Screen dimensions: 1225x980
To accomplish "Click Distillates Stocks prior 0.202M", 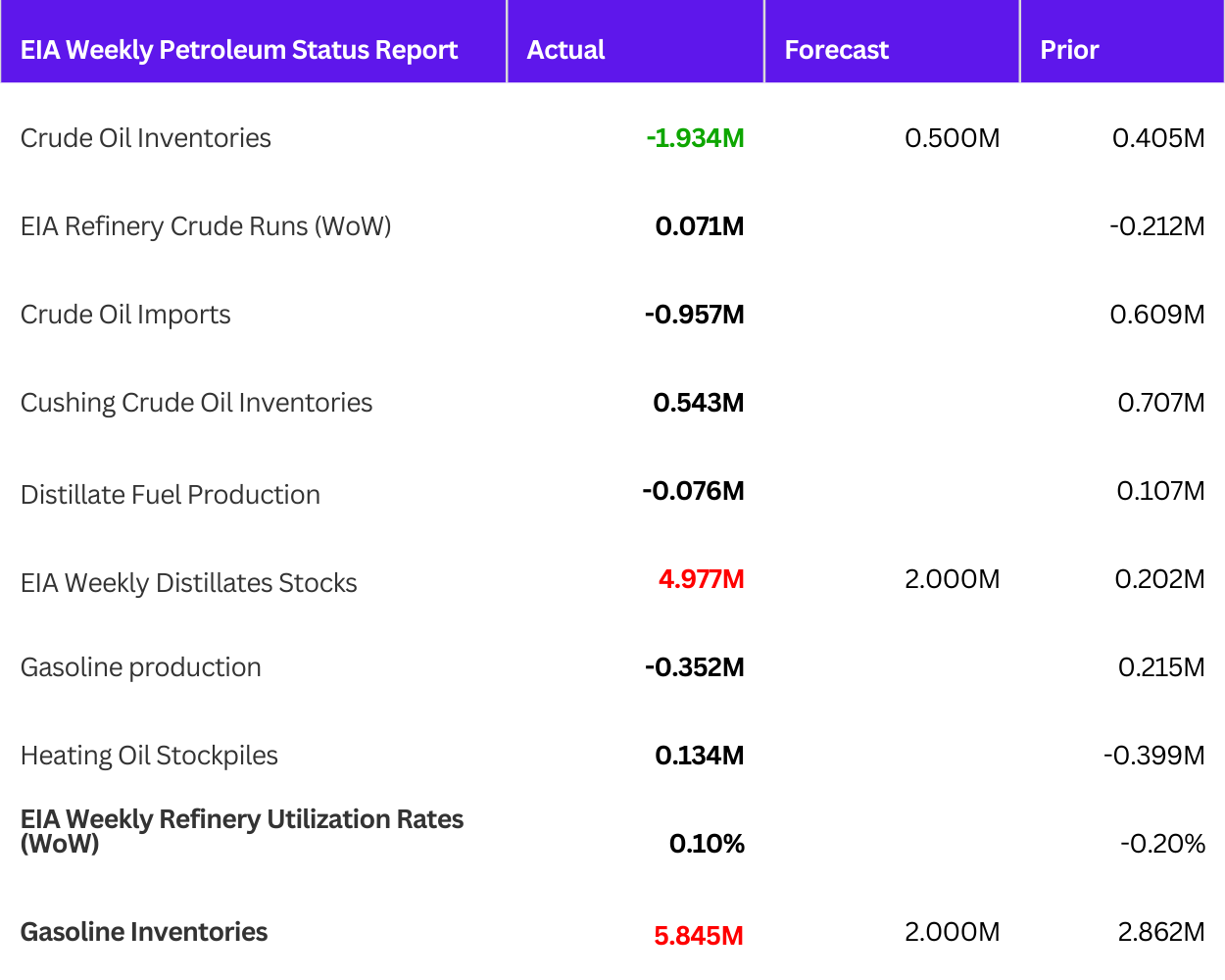I will (1160, 579).
